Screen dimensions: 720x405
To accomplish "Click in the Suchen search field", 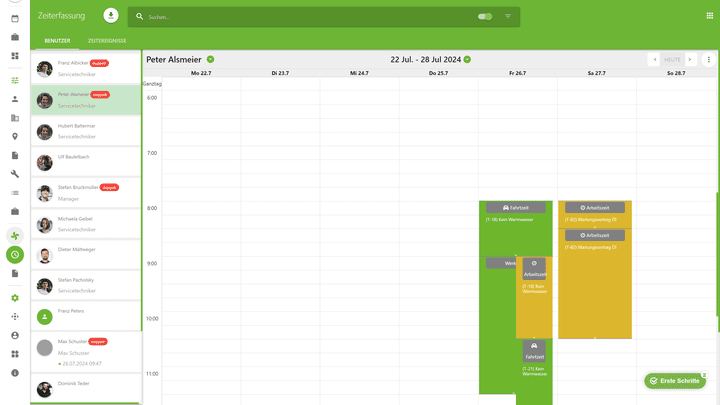I will (x=300, y=17).
